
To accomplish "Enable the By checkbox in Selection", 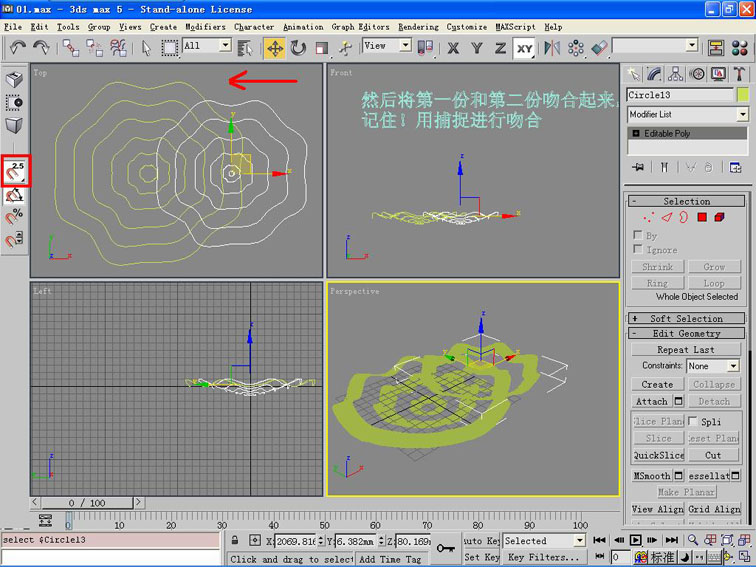I will click(637, 235).
